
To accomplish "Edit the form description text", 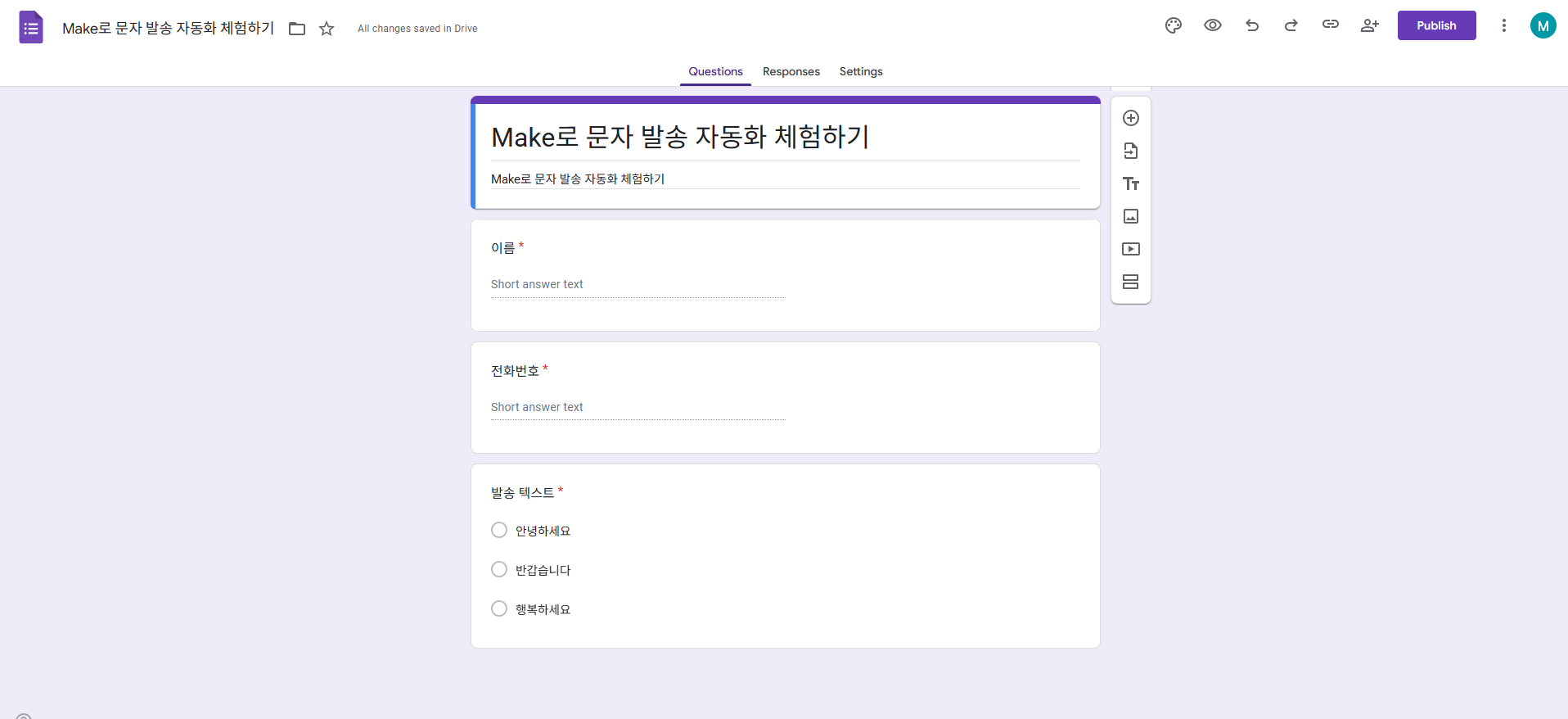I will [x=785, y=179].
